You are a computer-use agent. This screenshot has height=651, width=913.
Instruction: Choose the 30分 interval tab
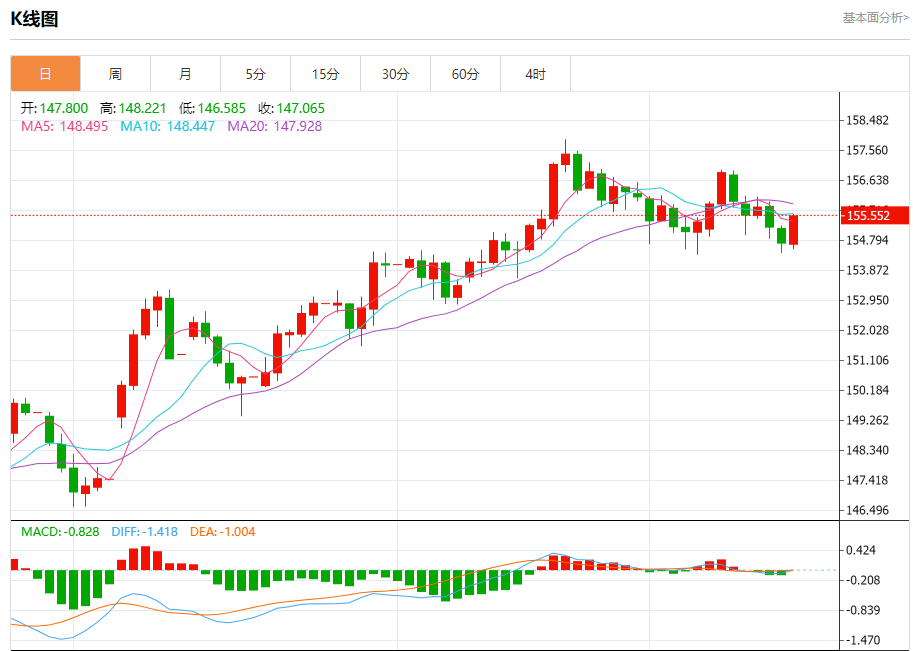point(395,74)
